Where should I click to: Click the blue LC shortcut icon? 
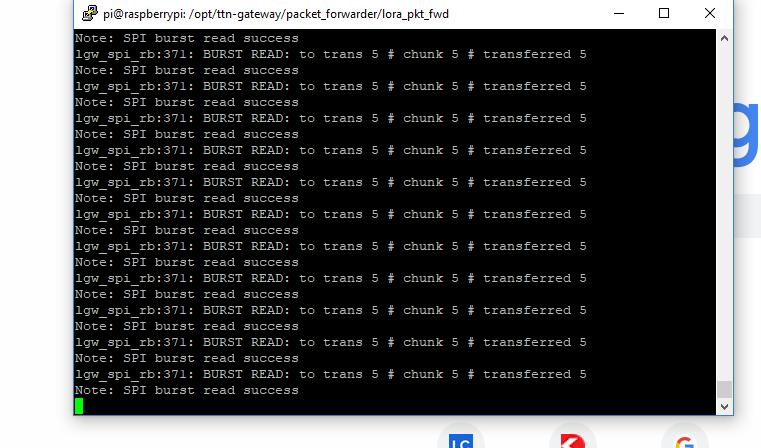[461, 440]
